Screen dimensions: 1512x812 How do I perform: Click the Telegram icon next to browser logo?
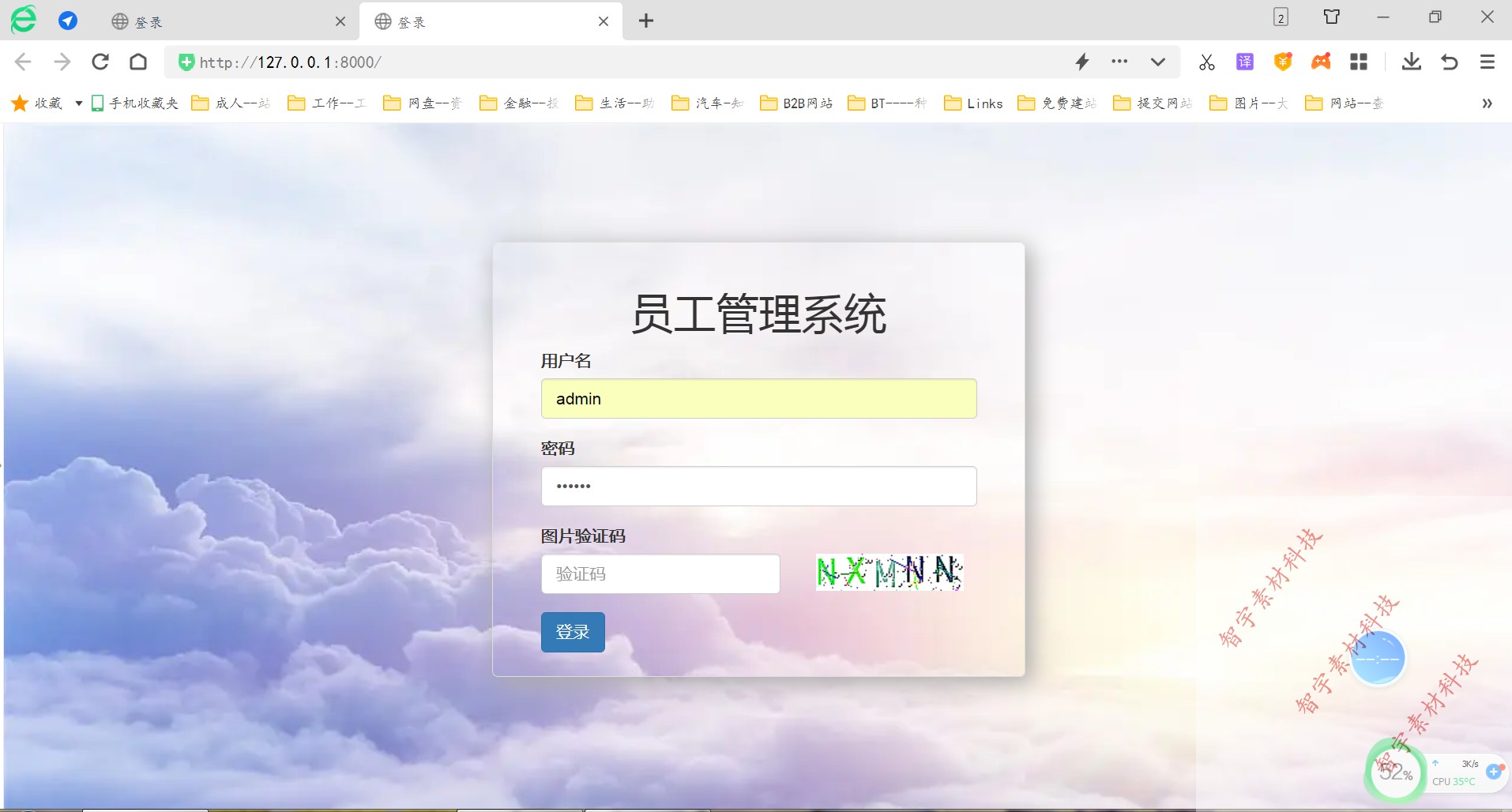click(x=68, y=21)
